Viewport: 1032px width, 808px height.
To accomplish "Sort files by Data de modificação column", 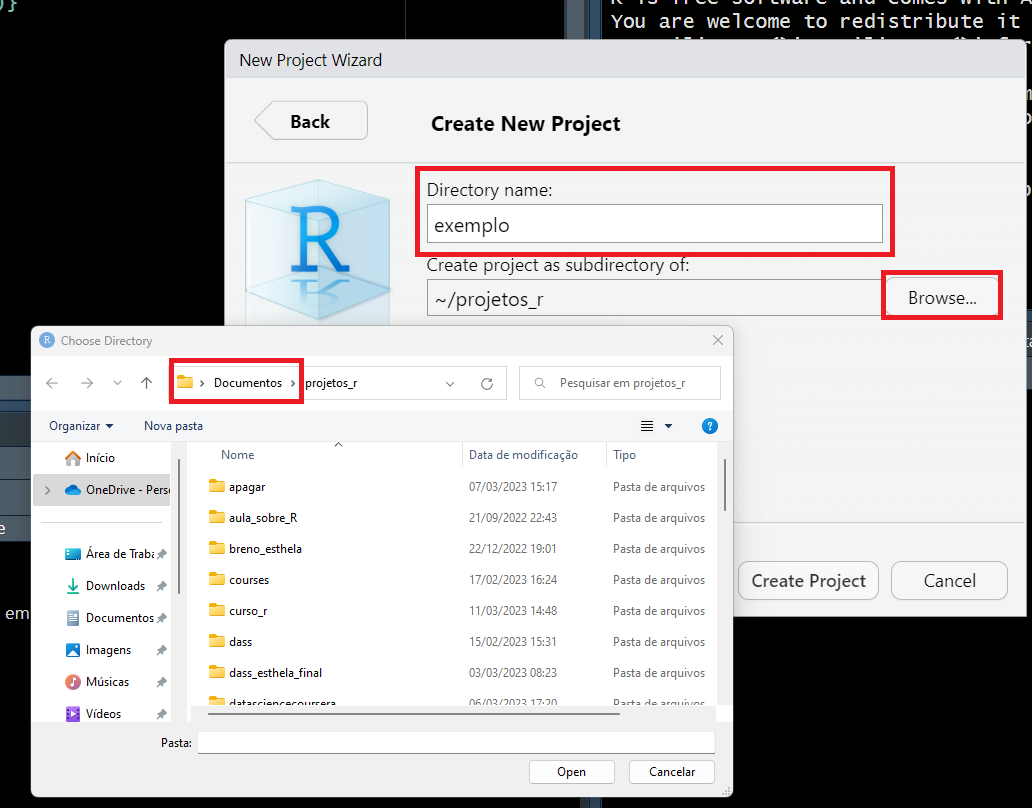I will [523, 455].
